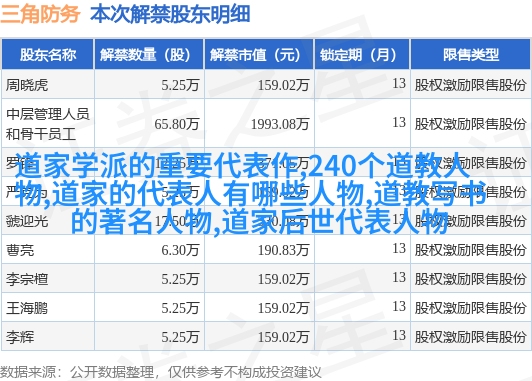This screenshot has width=532, height=381.
Task: Select the 周晓虎 shareholder name cell
Action: [27, 85]
